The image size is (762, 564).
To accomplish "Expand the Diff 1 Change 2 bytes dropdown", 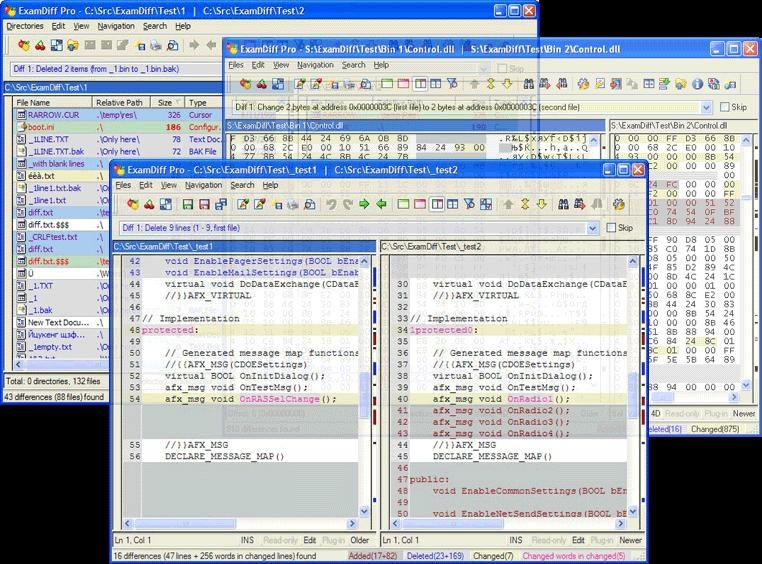I will [706, 107].
